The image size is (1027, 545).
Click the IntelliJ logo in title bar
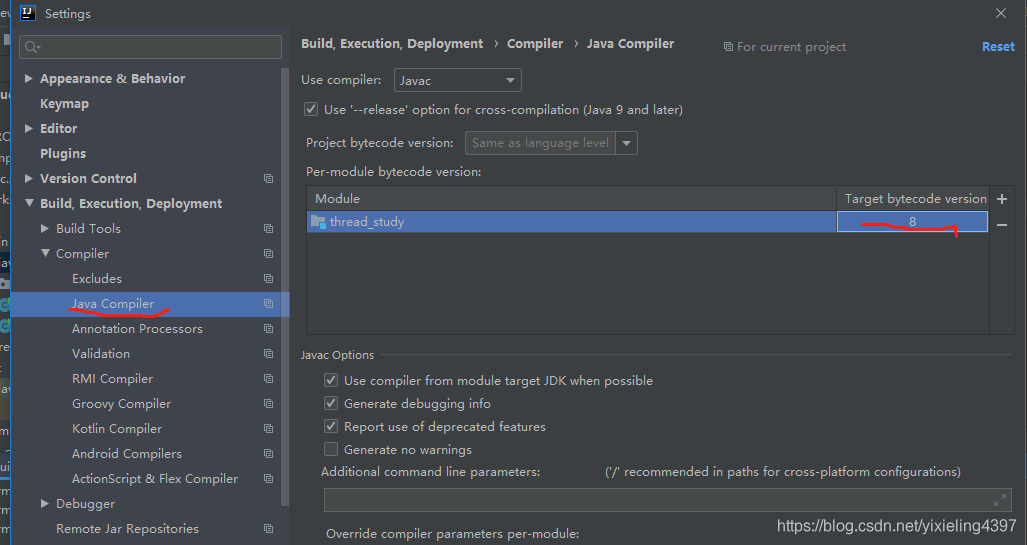coord(28,13)
